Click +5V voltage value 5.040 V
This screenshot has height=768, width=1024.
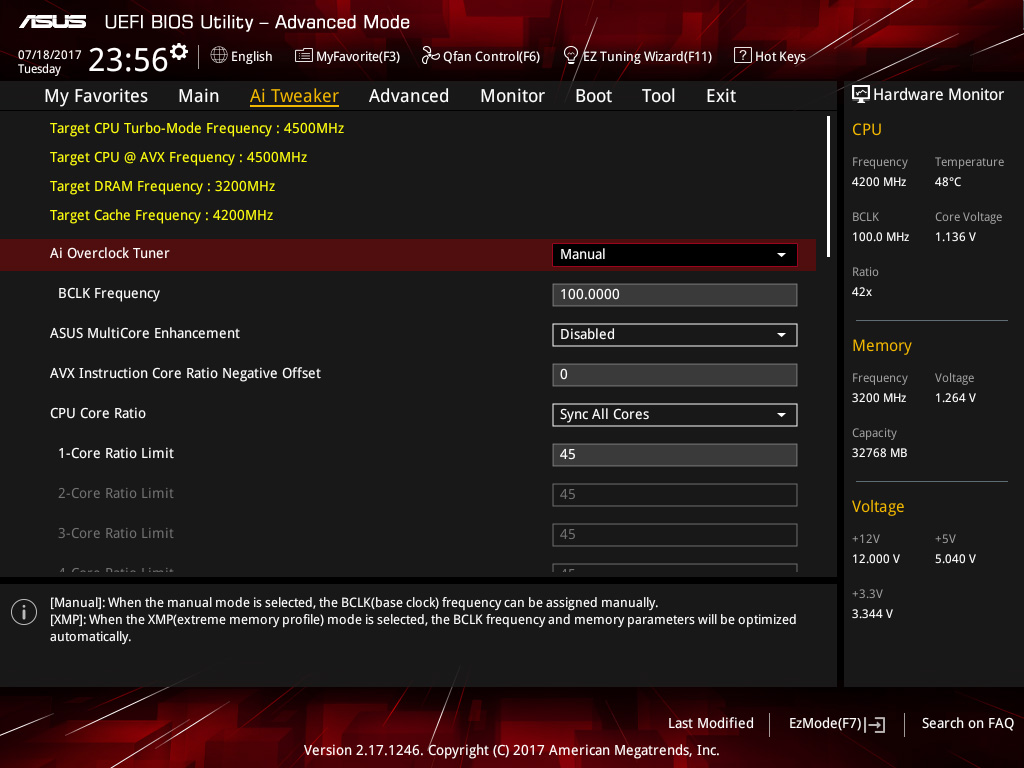point(955,558)
